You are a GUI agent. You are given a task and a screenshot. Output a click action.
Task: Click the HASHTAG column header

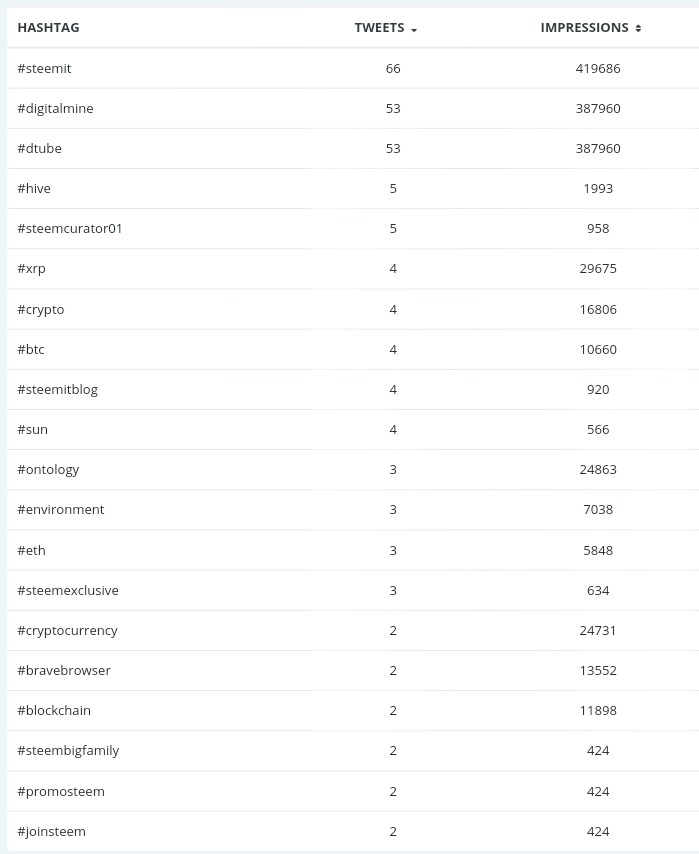(x=48, y=28)
